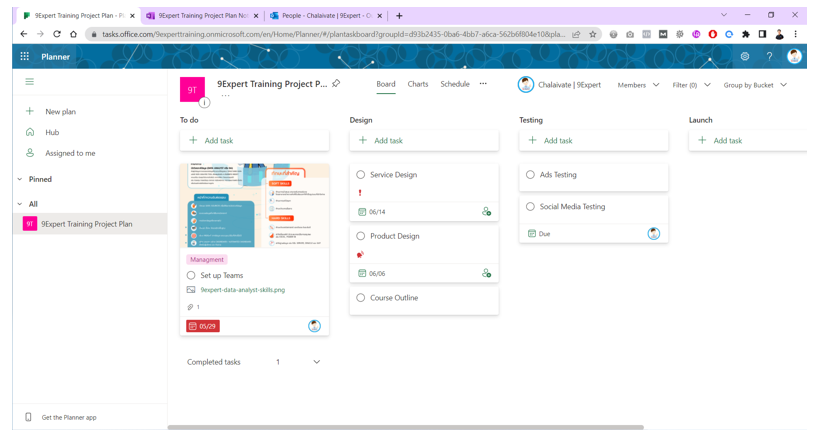The image size is (825, 439).
Task: Click the attachment count paperclip icon
Action: click(x=190, y=307)
